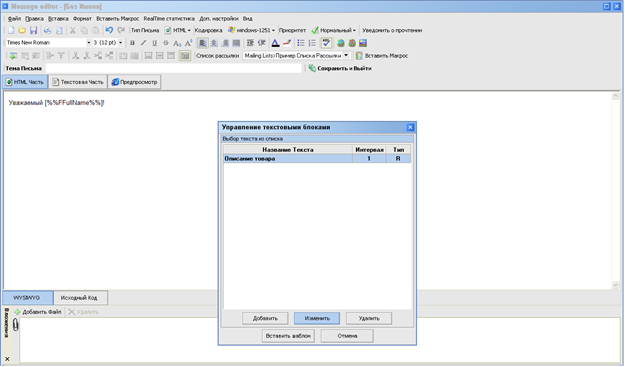This screenshot has height=367, width=625.
Task: Open the Вставка menu
Action: click(58, 19)
